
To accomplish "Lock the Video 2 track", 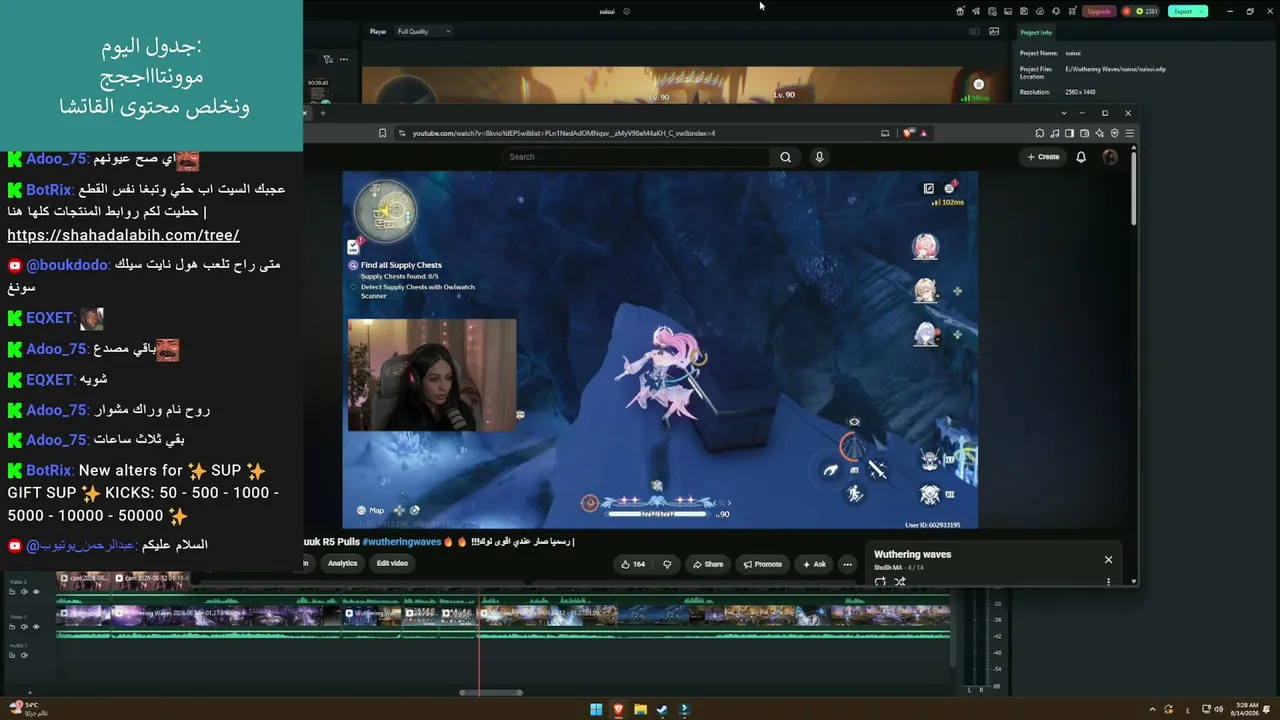I will 12,592.
